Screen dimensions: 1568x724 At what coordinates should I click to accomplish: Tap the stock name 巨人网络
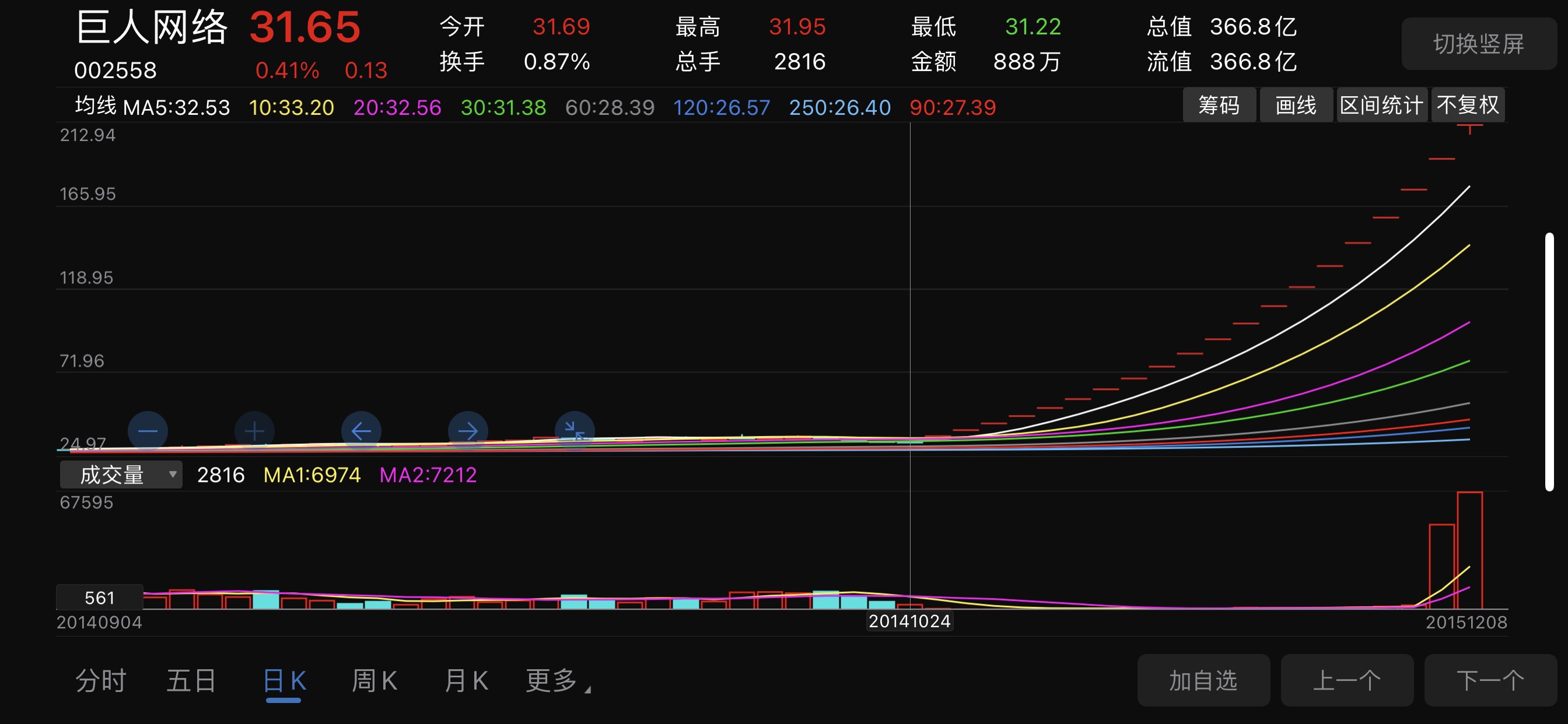(152, 27)
